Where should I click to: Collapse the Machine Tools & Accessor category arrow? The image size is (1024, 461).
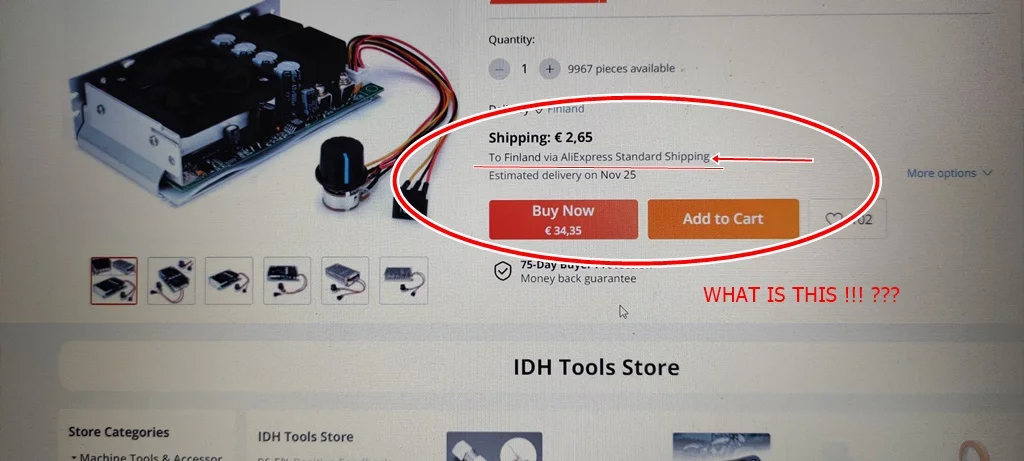pos(74,458)
